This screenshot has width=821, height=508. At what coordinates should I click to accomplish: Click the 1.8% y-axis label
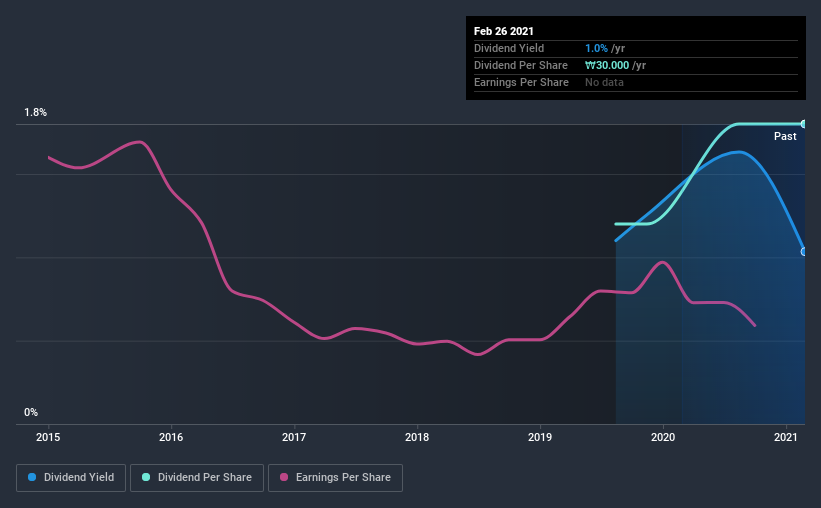point(35,113)
